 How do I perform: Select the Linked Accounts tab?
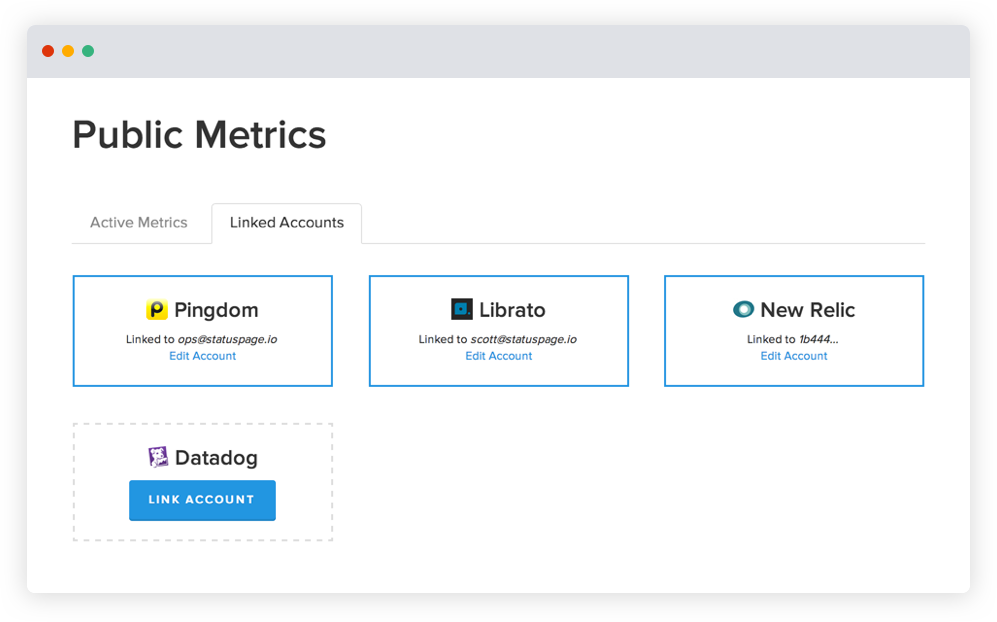[286, 222]
